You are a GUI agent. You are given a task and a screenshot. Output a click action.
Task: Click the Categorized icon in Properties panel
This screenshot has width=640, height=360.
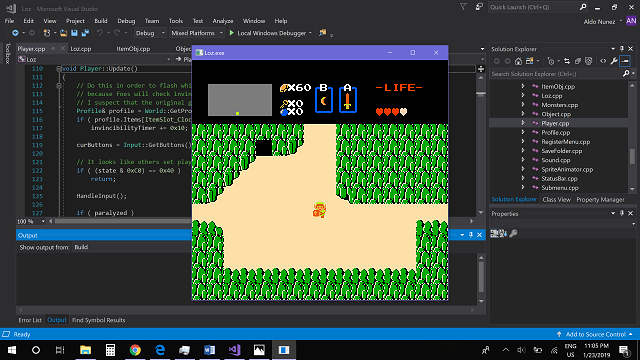coord(494,233)
